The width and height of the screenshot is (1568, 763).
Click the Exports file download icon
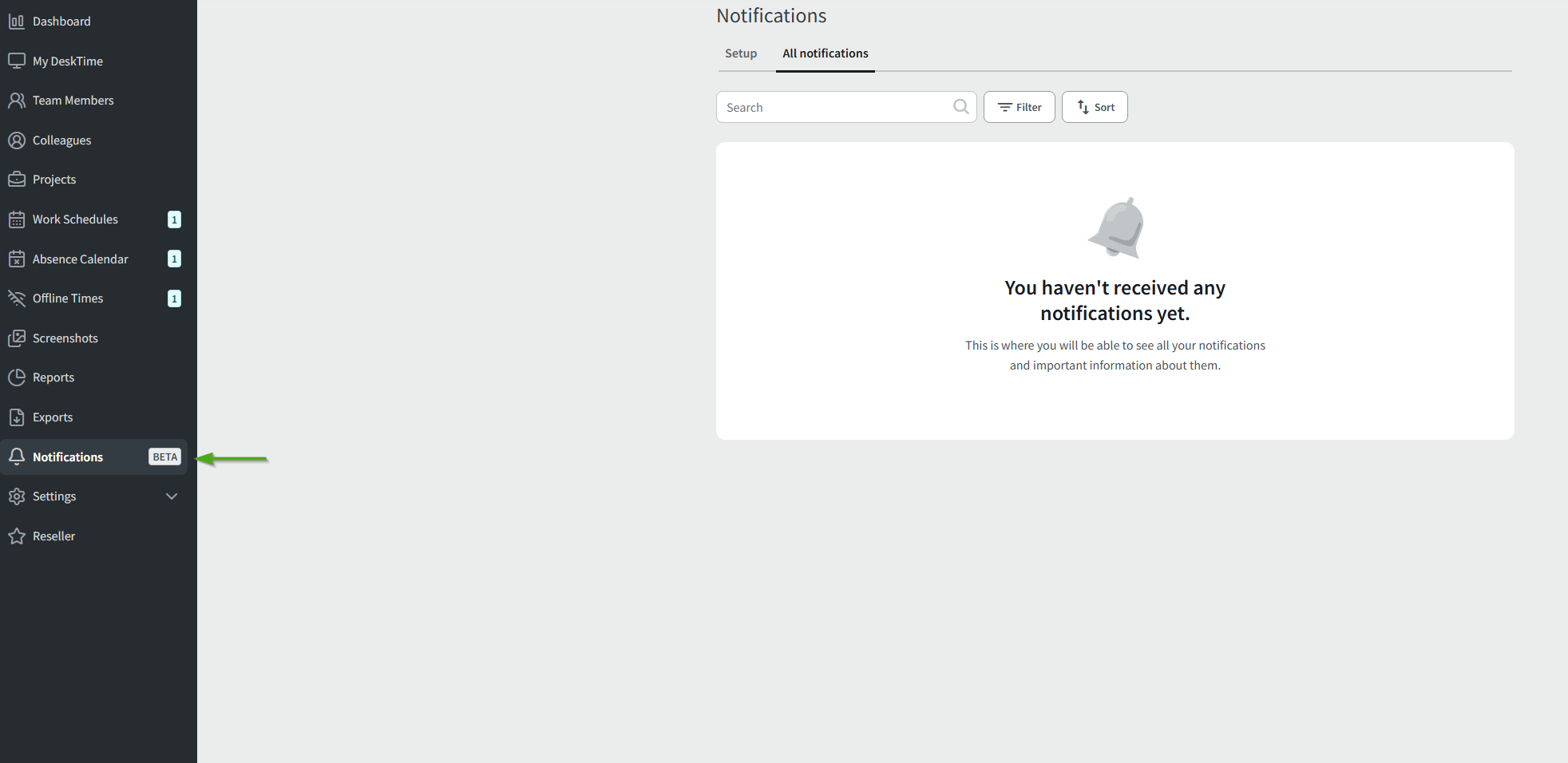pos(17,417)
